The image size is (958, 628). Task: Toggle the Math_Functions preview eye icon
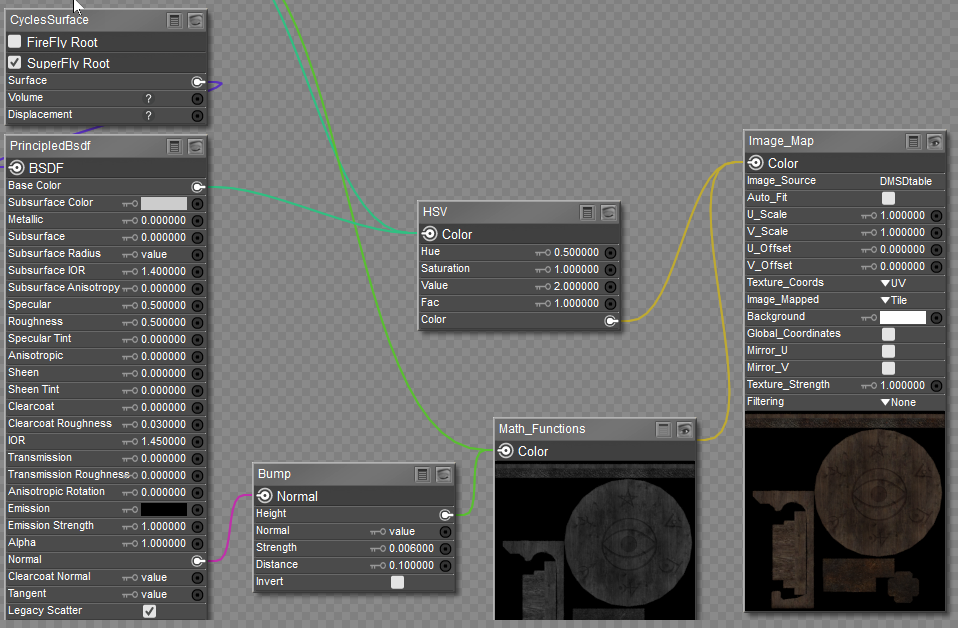tap(684, 429)
